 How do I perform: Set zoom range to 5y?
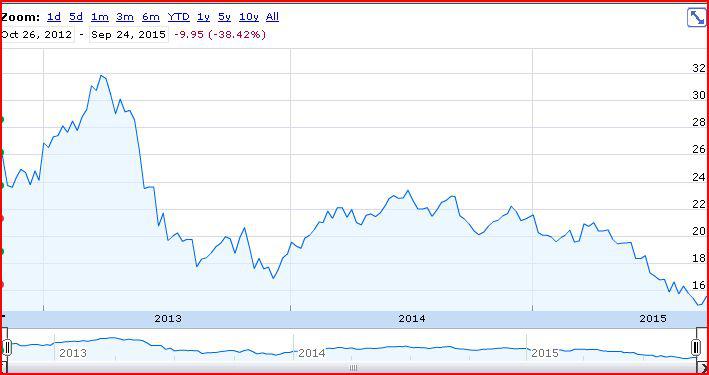224,17
